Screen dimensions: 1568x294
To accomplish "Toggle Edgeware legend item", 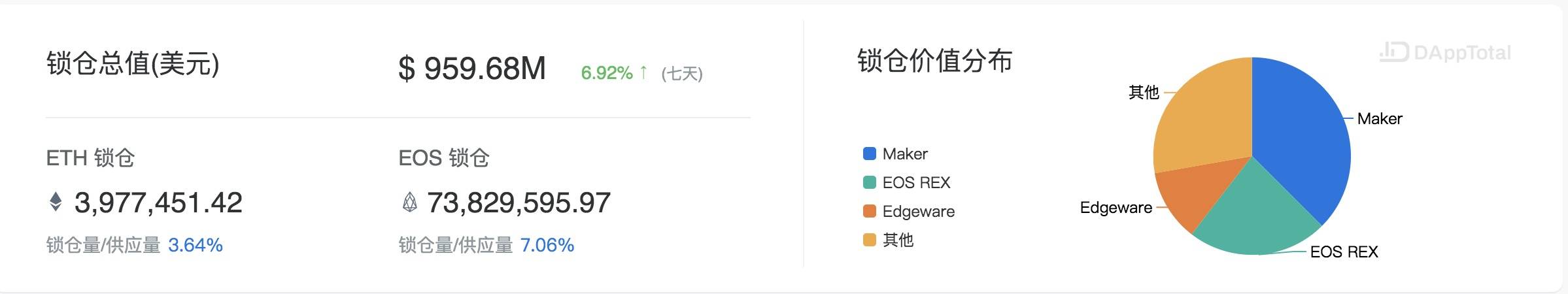I will tap(909, 211).
